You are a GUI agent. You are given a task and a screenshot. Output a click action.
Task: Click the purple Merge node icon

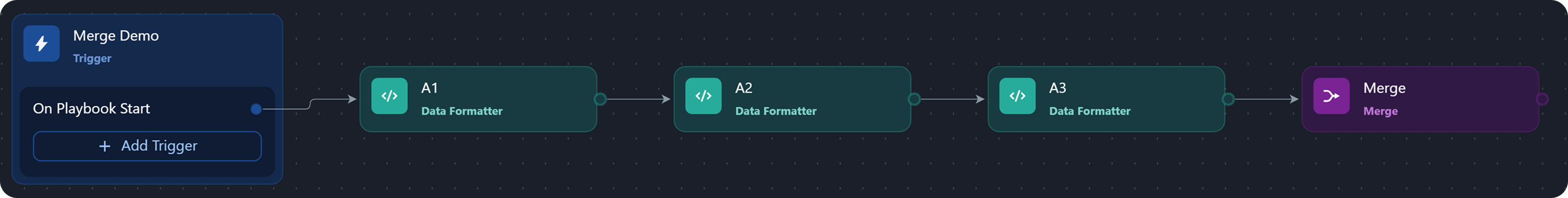(1331, 96)
